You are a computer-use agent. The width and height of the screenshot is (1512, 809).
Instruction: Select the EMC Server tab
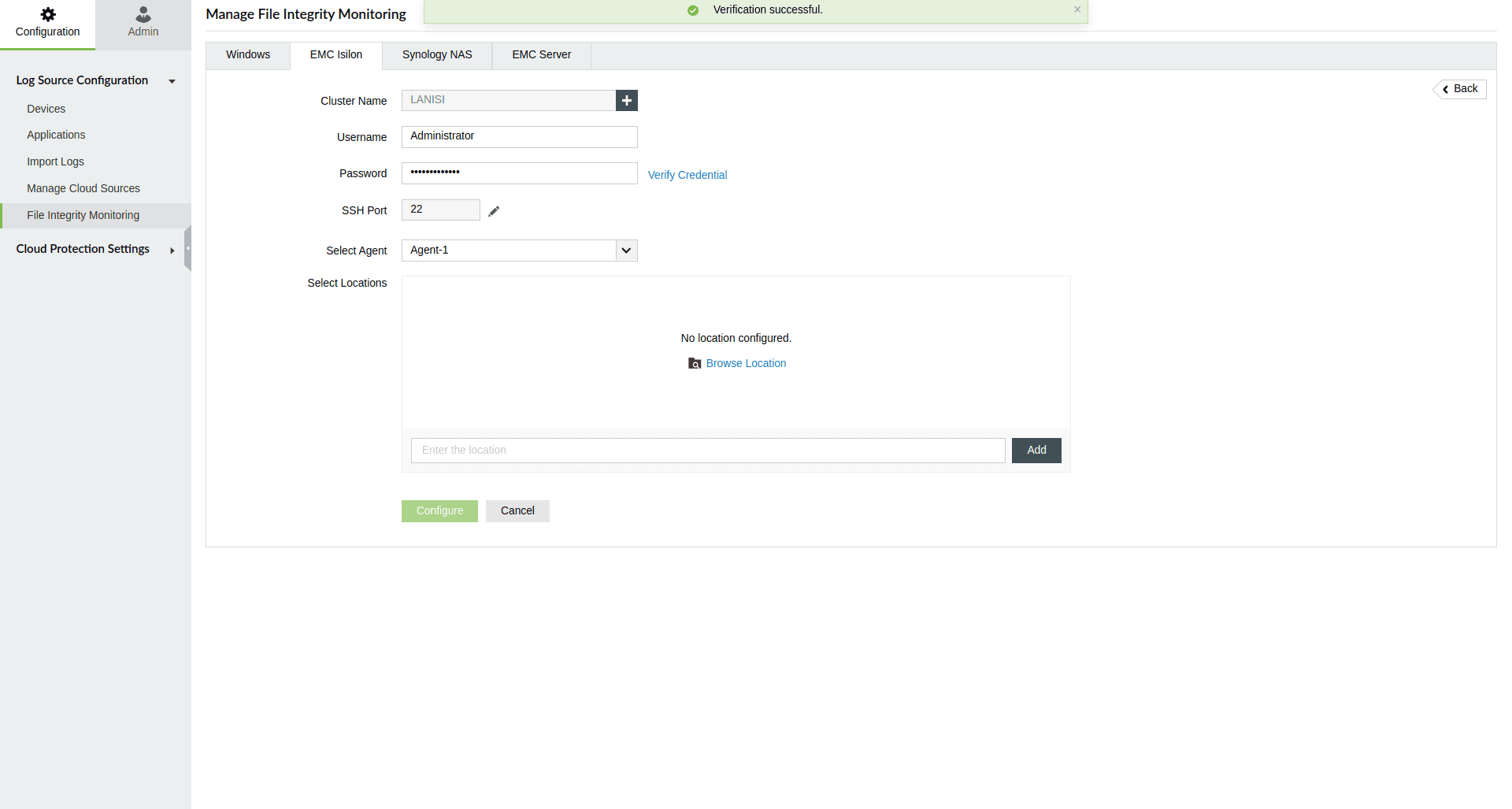pos(541,54)
